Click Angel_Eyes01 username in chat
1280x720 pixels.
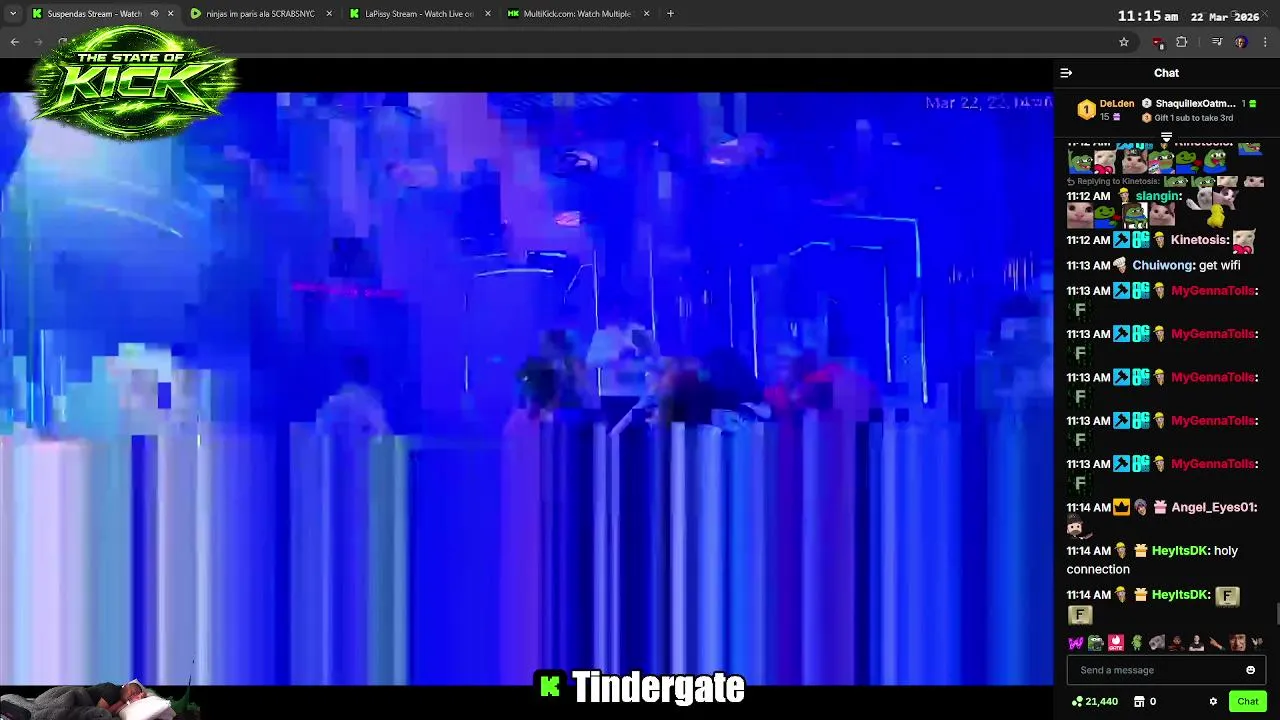tap(1213, 508)
